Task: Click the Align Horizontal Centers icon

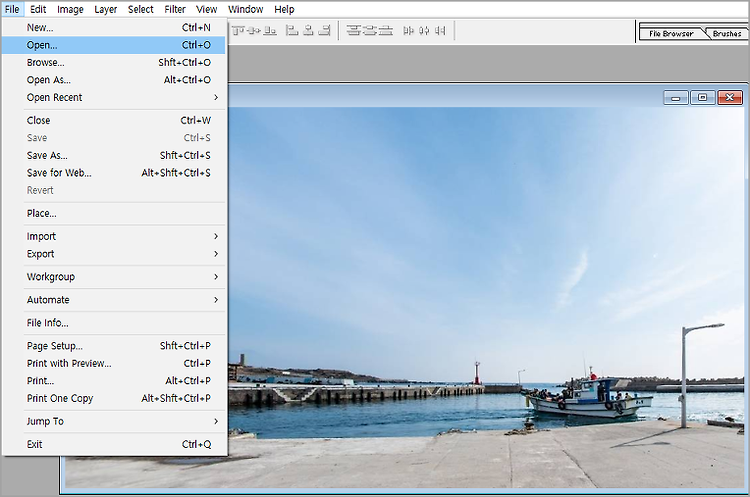Action: (x=308, y=31)
